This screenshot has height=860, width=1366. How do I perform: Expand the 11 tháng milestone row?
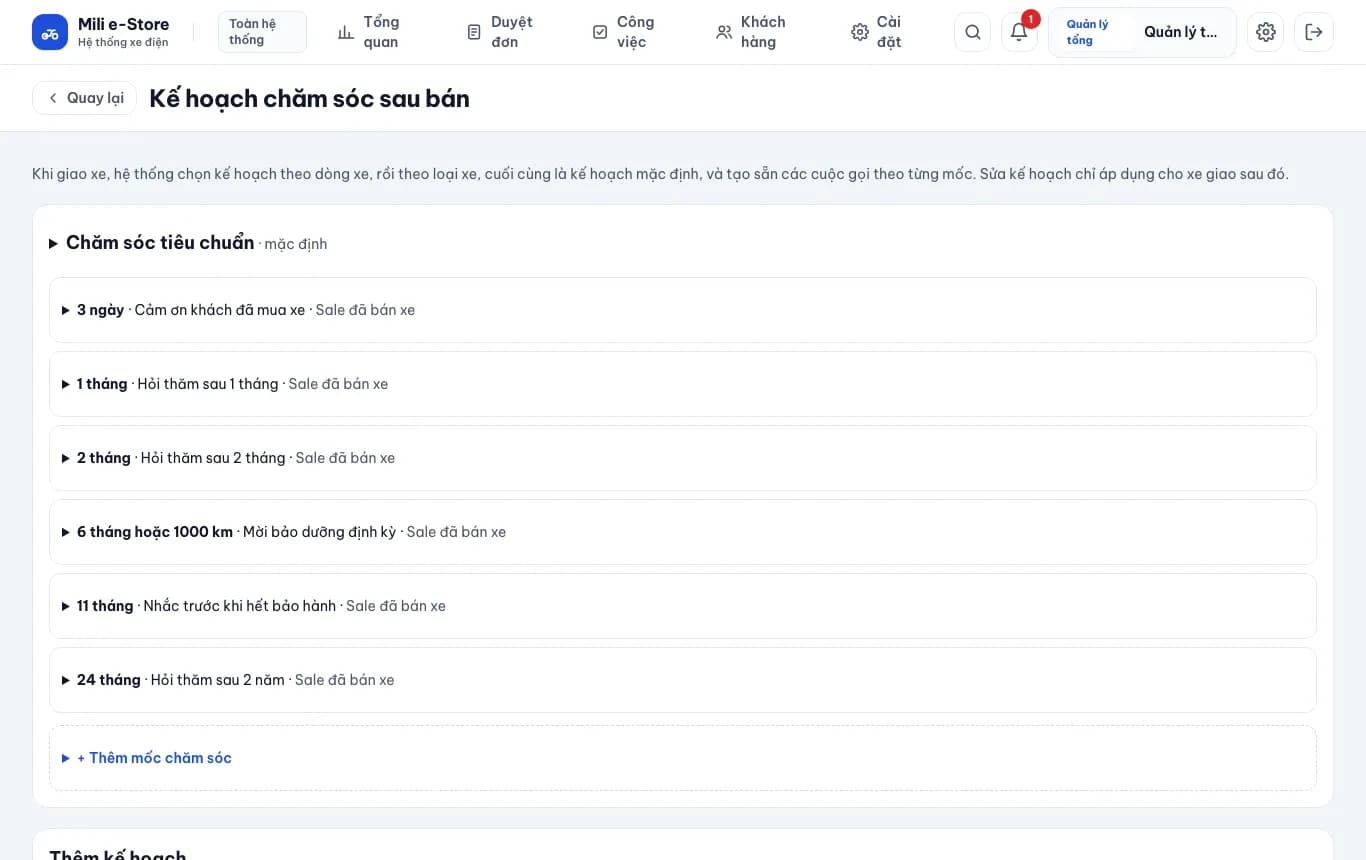tap(683, 606)
